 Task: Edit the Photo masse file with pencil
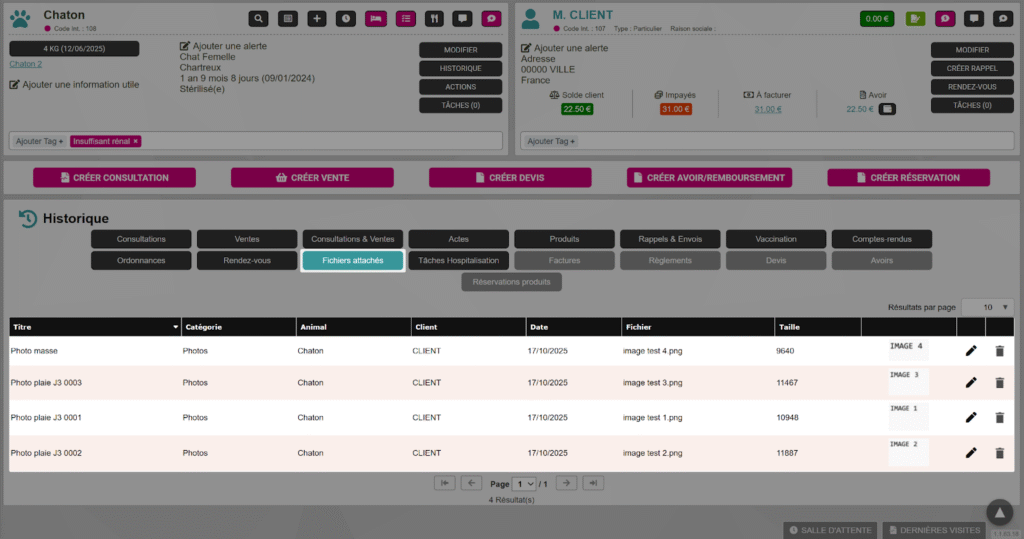tap(970, 351)
